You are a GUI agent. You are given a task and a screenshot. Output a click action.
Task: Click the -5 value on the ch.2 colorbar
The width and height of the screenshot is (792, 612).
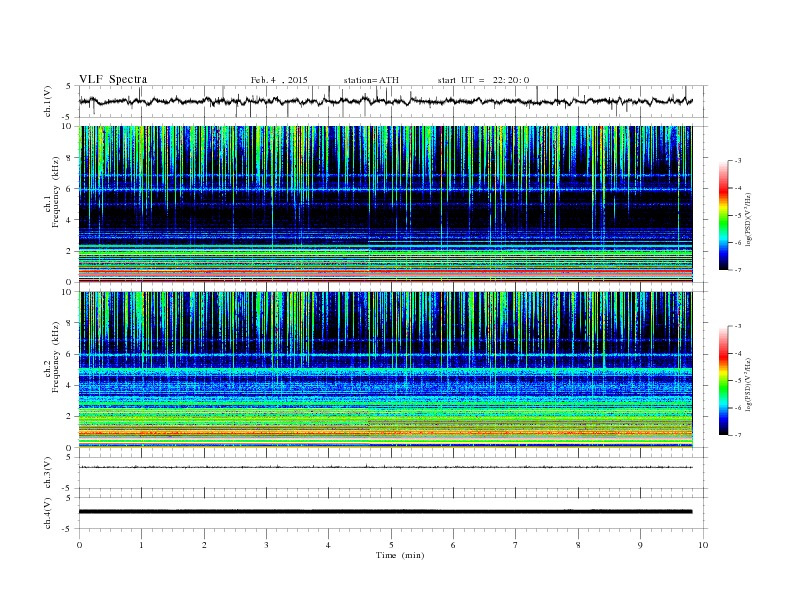pyautogui.click(x=738, y=381)
